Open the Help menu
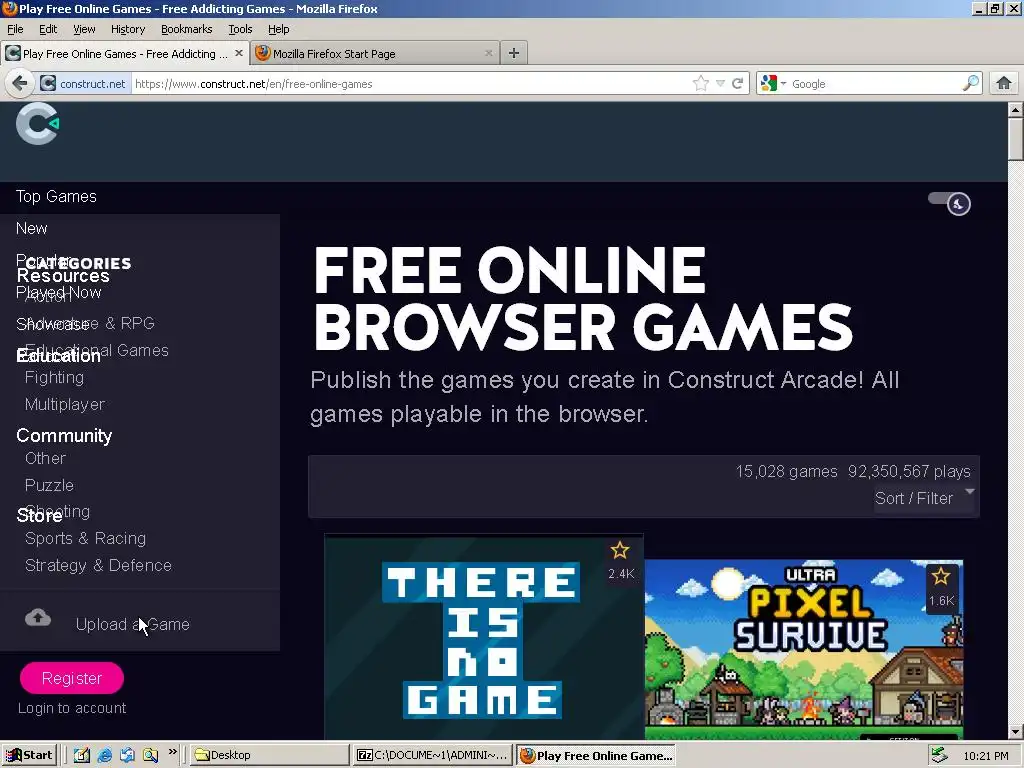 tap(279, 29)
